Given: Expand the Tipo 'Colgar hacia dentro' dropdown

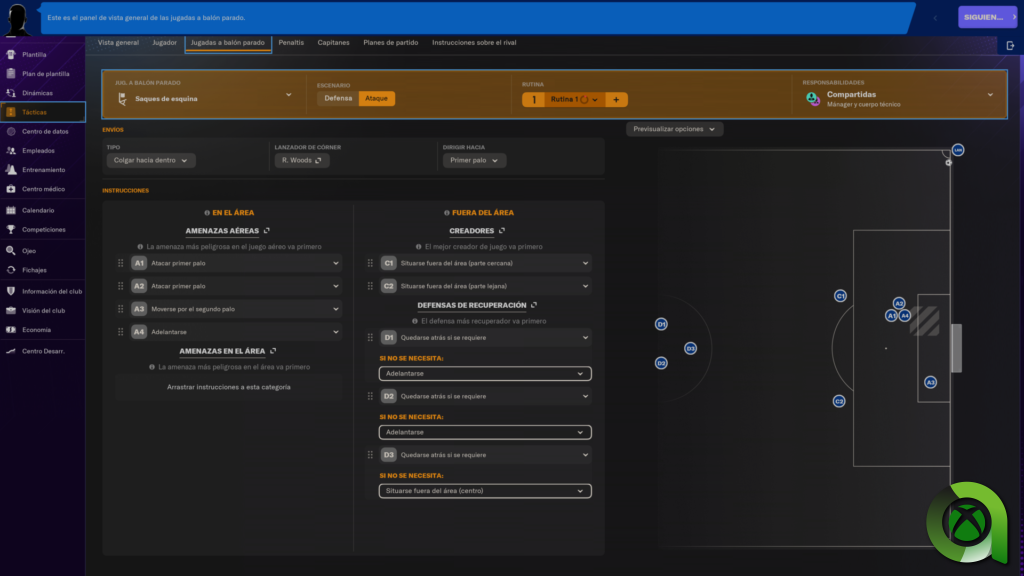Looking at the screenshot, I should pyautogui.click(x=151, y=160).
